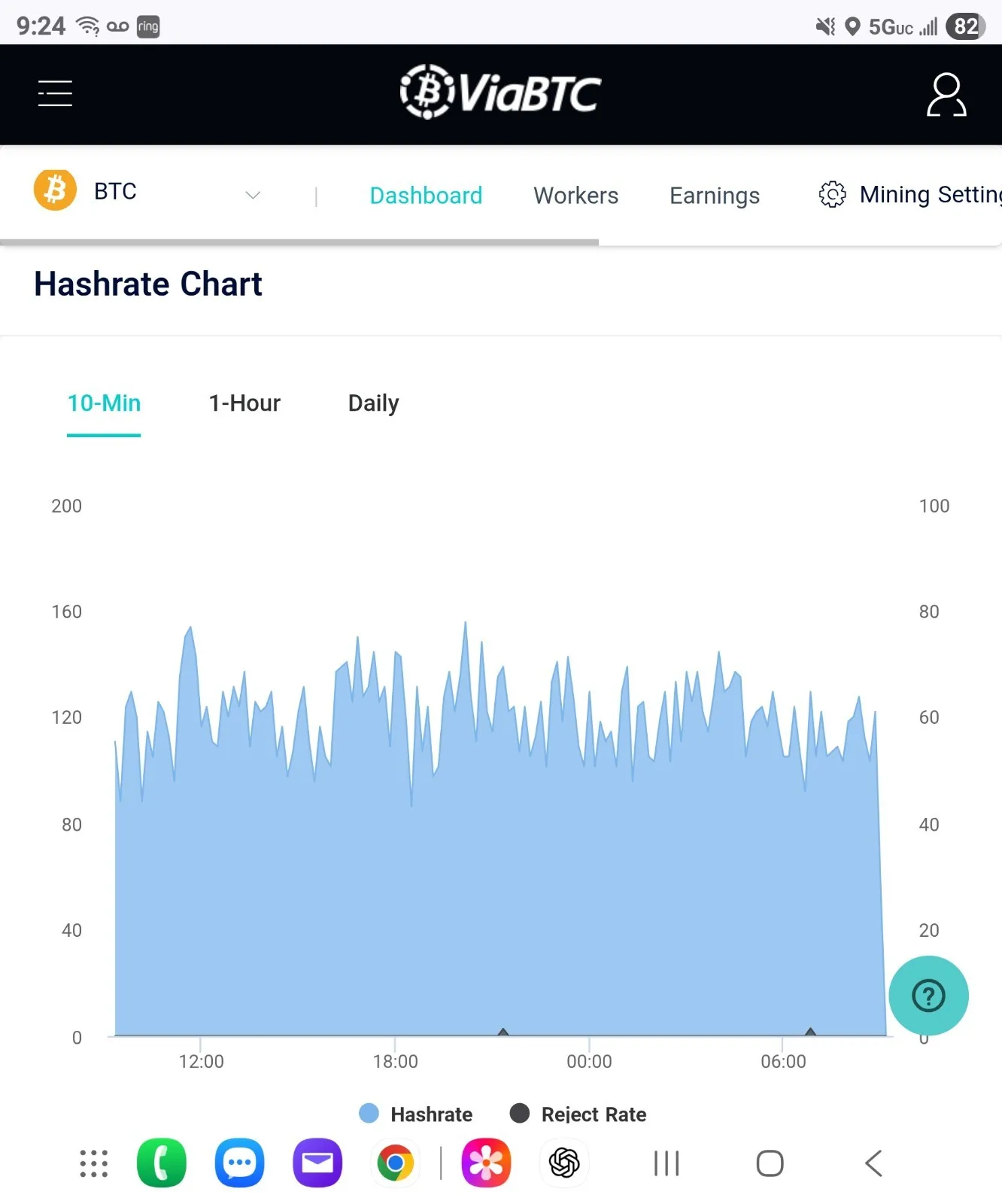Open the hamburger navigation menu
Image resolution: width=1002 pixels, height=1204 pixels.
click(x=55, y=93)
